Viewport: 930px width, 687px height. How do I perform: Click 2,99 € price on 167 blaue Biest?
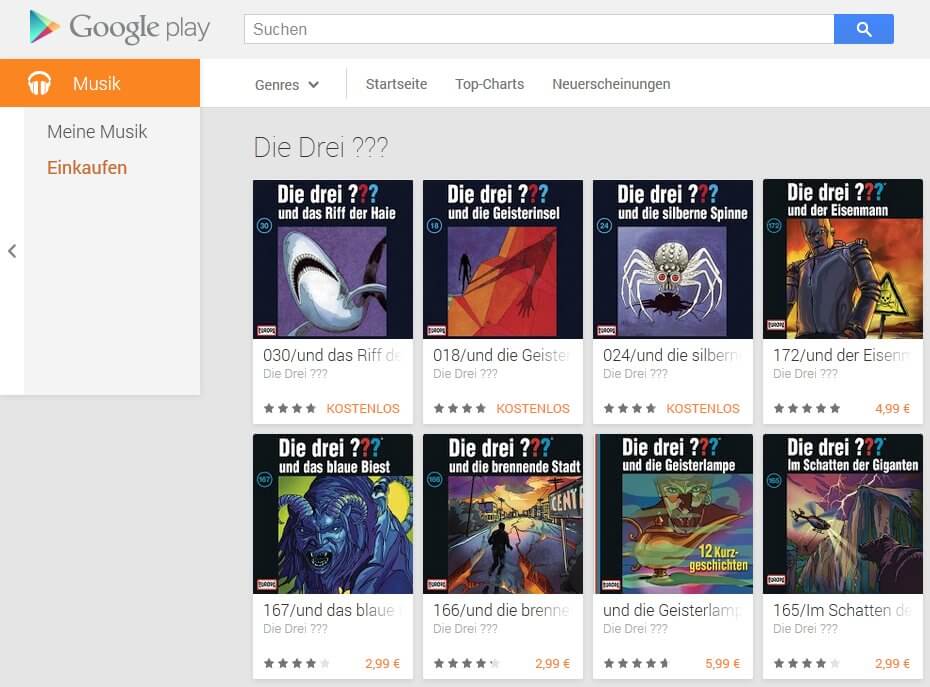pos(383,664)
